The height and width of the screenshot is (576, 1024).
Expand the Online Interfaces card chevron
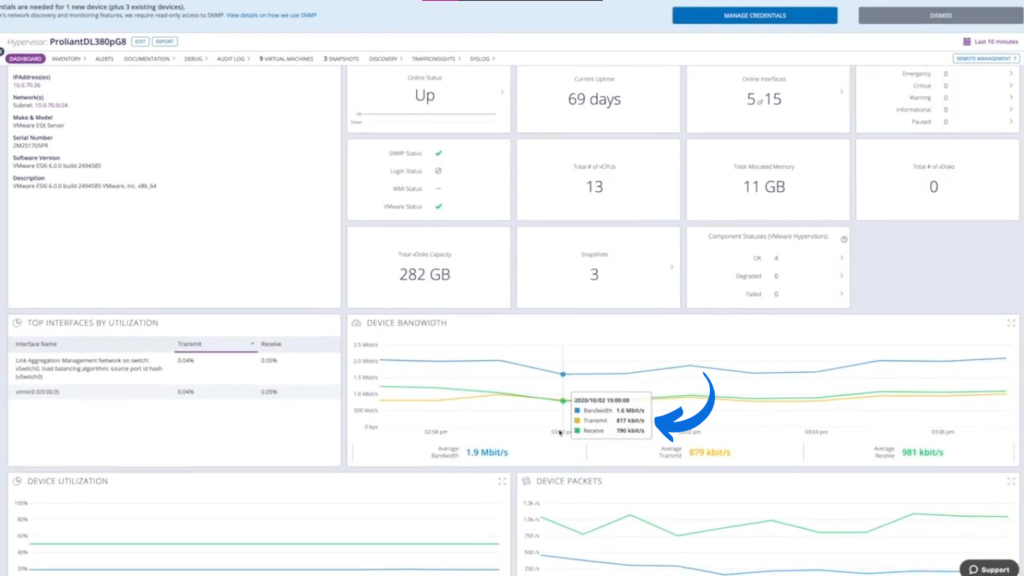coord(841,92)
